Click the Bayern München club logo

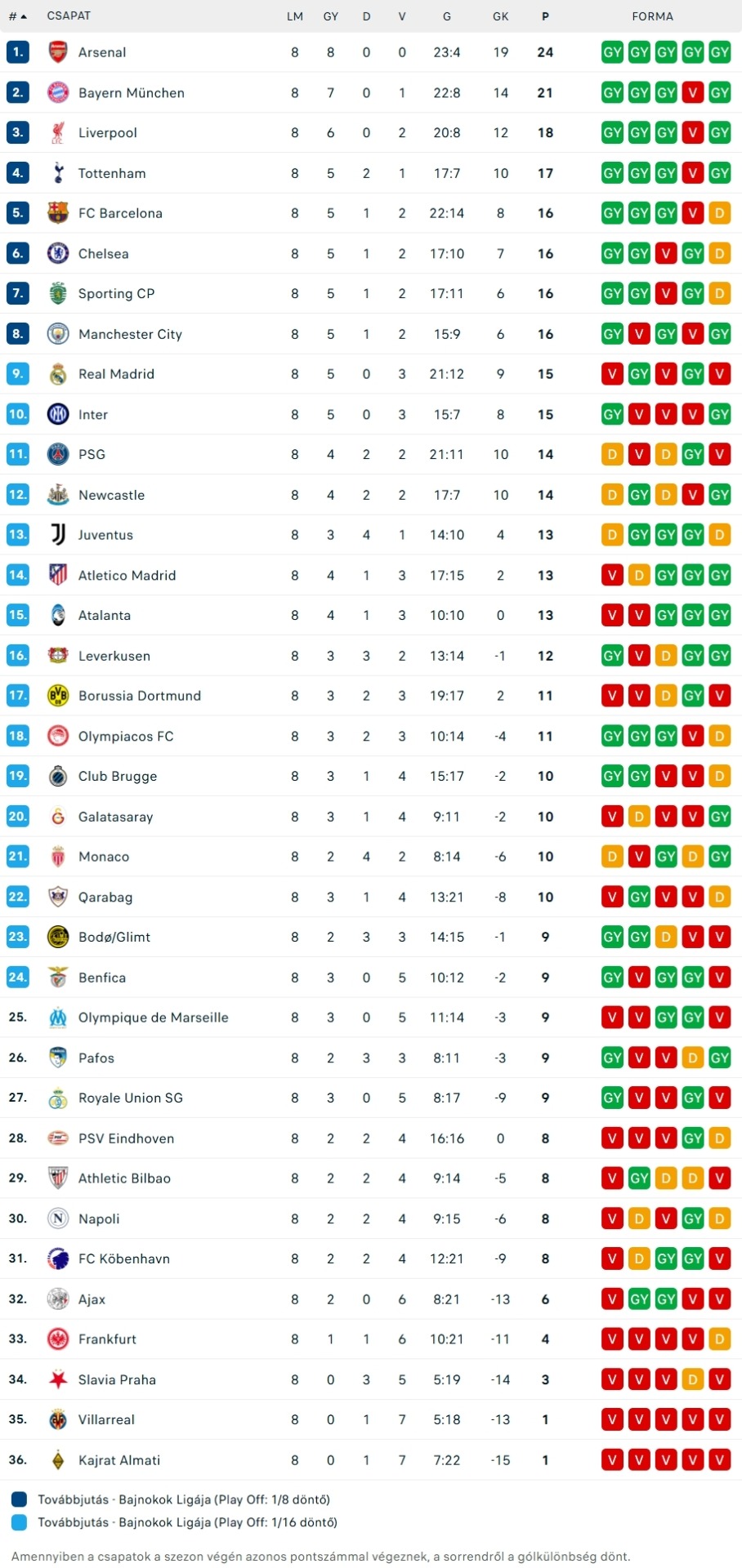coord(58,92)
